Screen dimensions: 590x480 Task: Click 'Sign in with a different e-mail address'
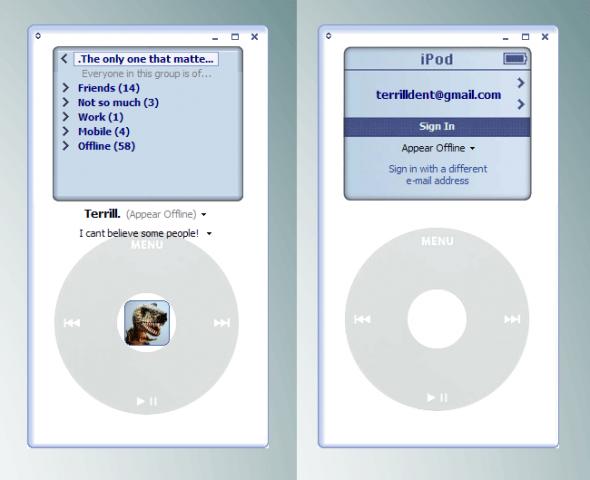(x=438, y=175)
